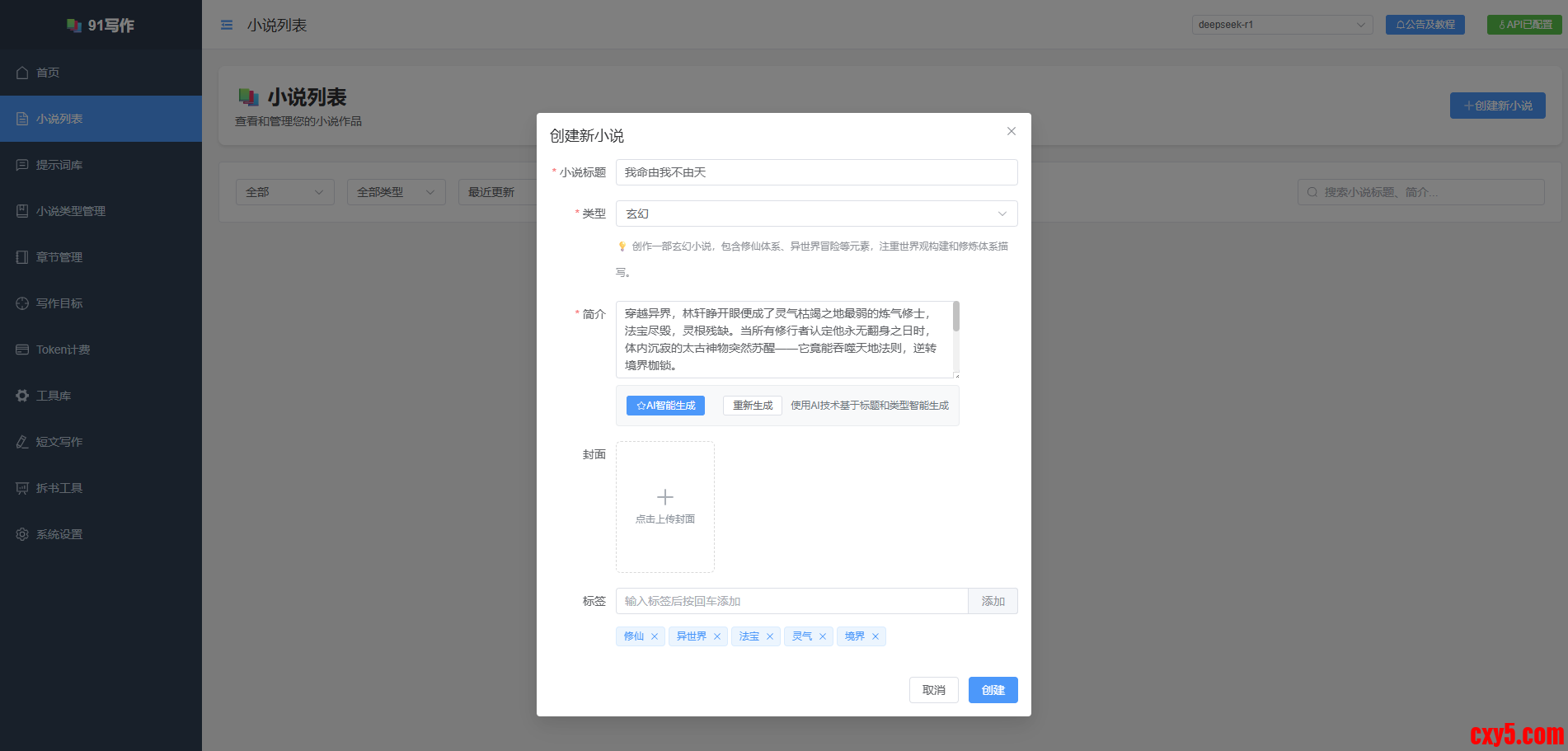Viewport: 1568px width, 751px height.
Task: Click the hamburger menu collapse icon
Action: click(227, 26)
